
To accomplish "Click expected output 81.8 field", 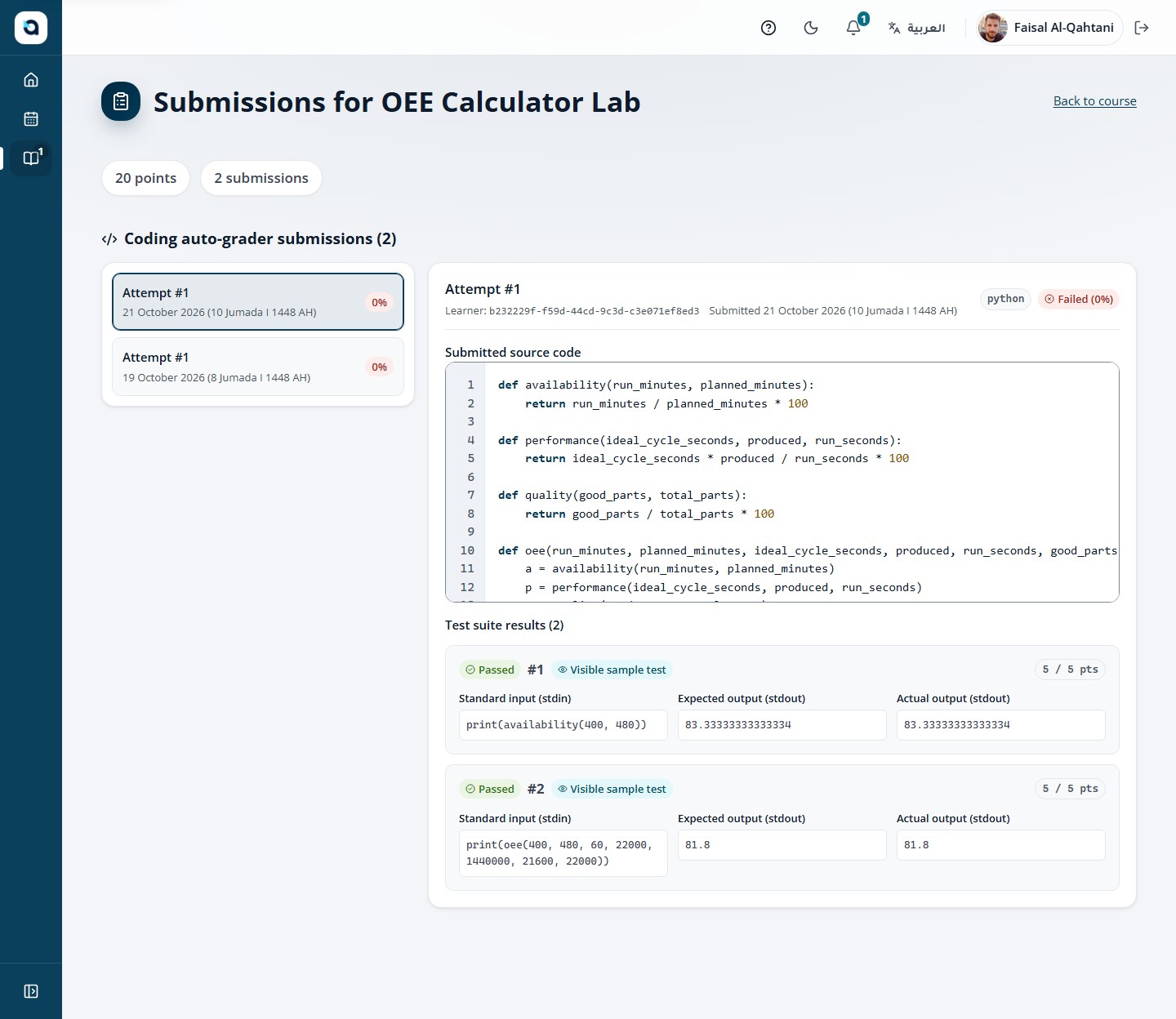I will (782, 845).
